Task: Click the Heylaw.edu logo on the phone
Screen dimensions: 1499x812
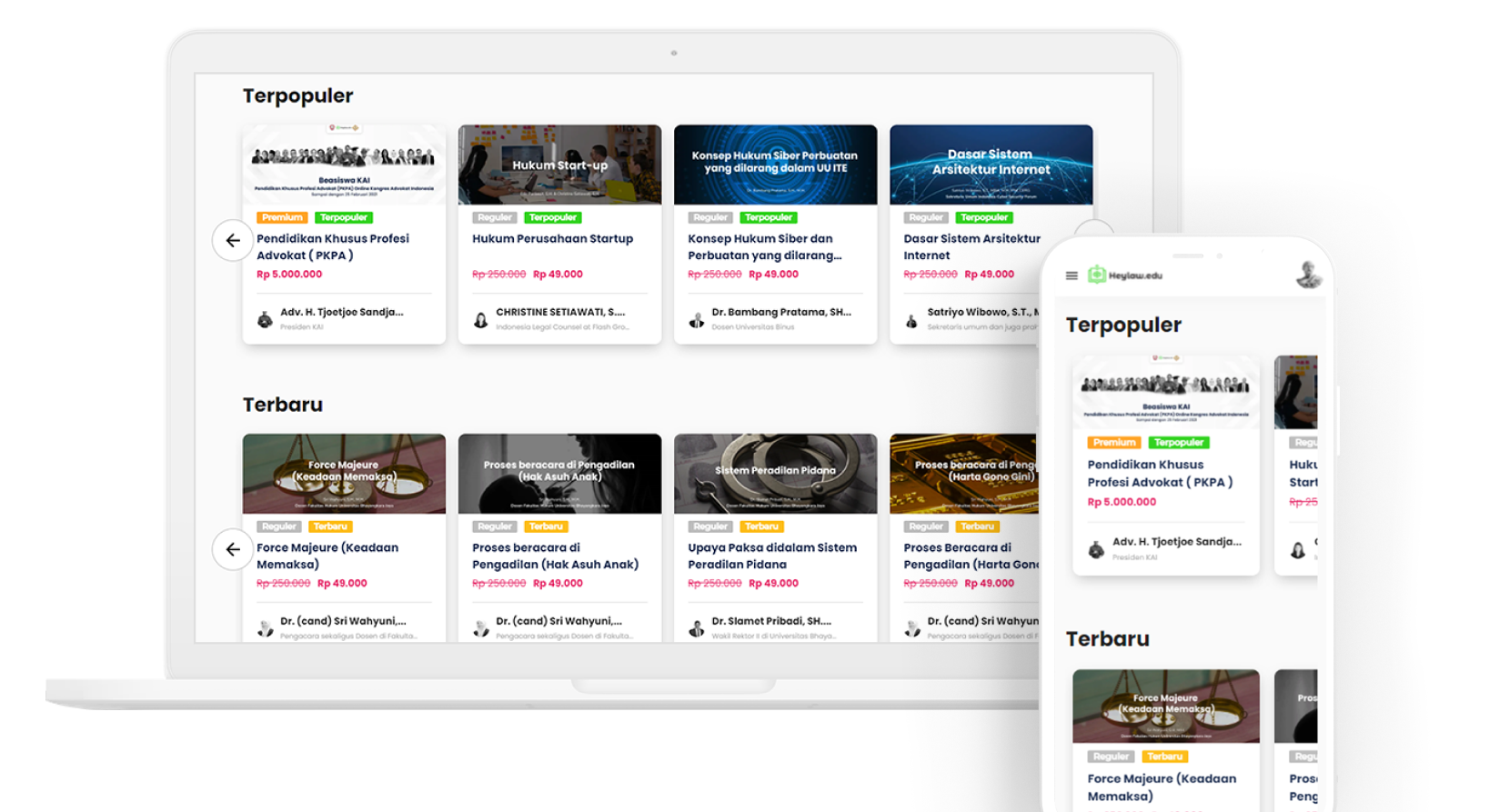Action: pos(1125,275)
